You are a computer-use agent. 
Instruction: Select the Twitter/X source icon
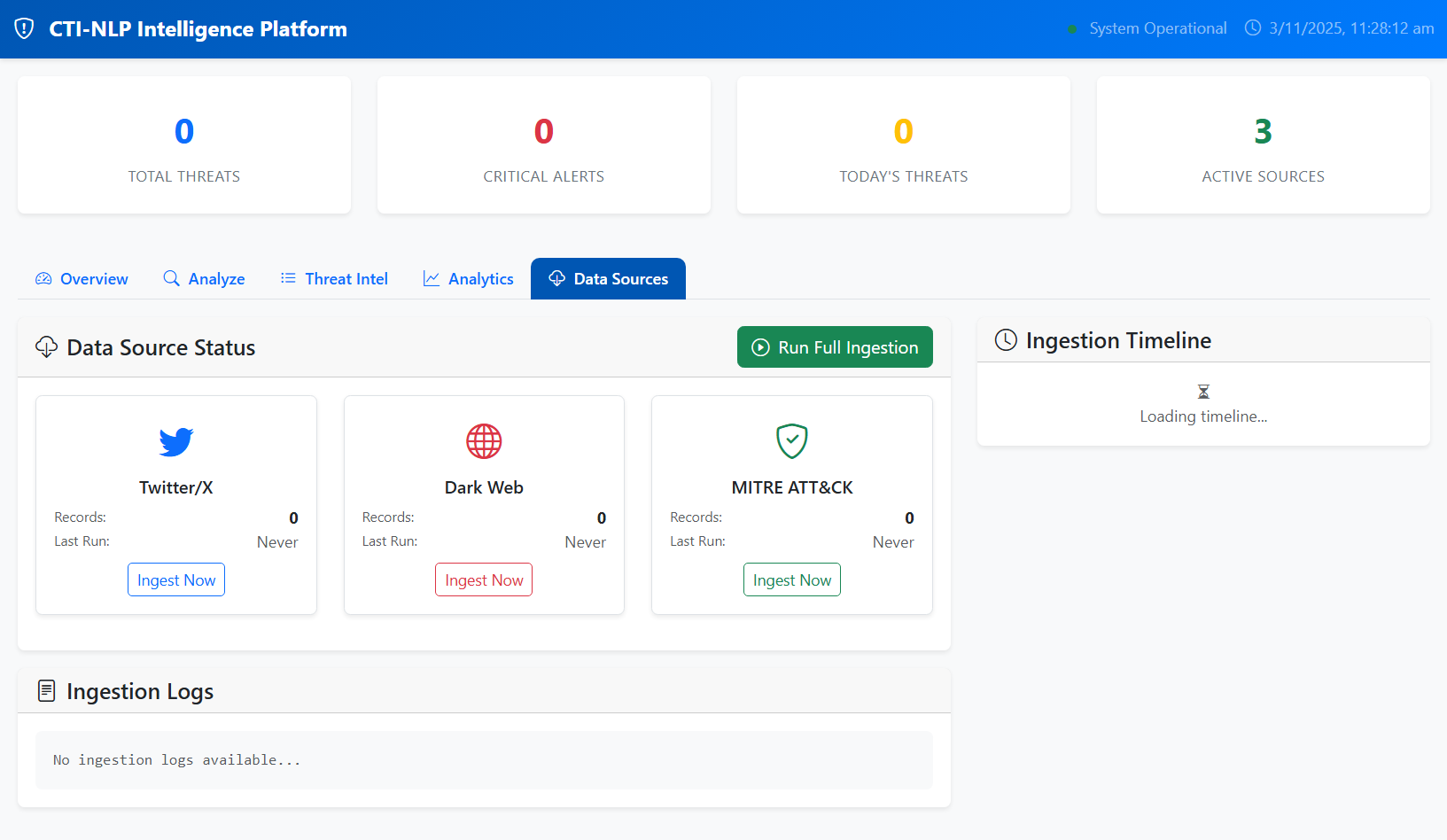(175, 441)
